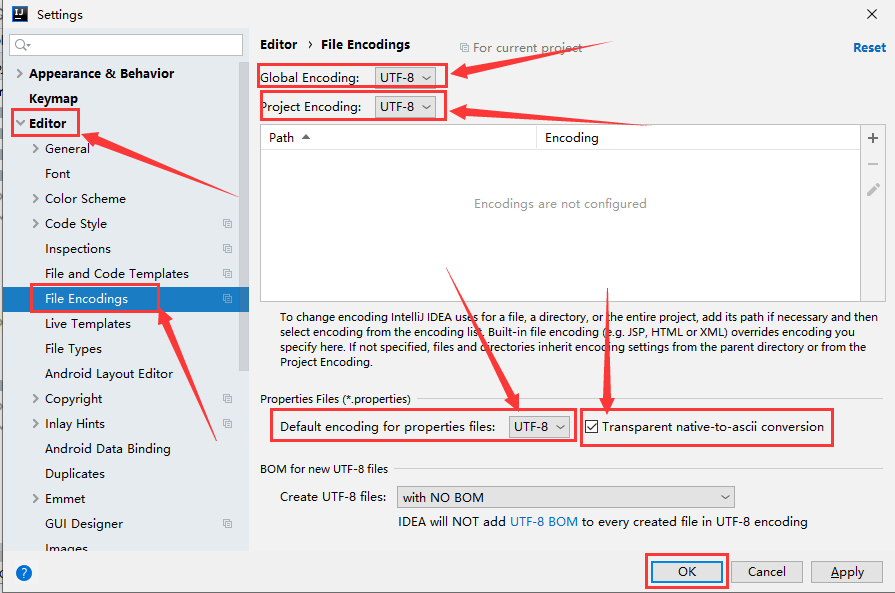Open the Global Encoding dropdown
This screenshot has width=895, height=593.
405,77
